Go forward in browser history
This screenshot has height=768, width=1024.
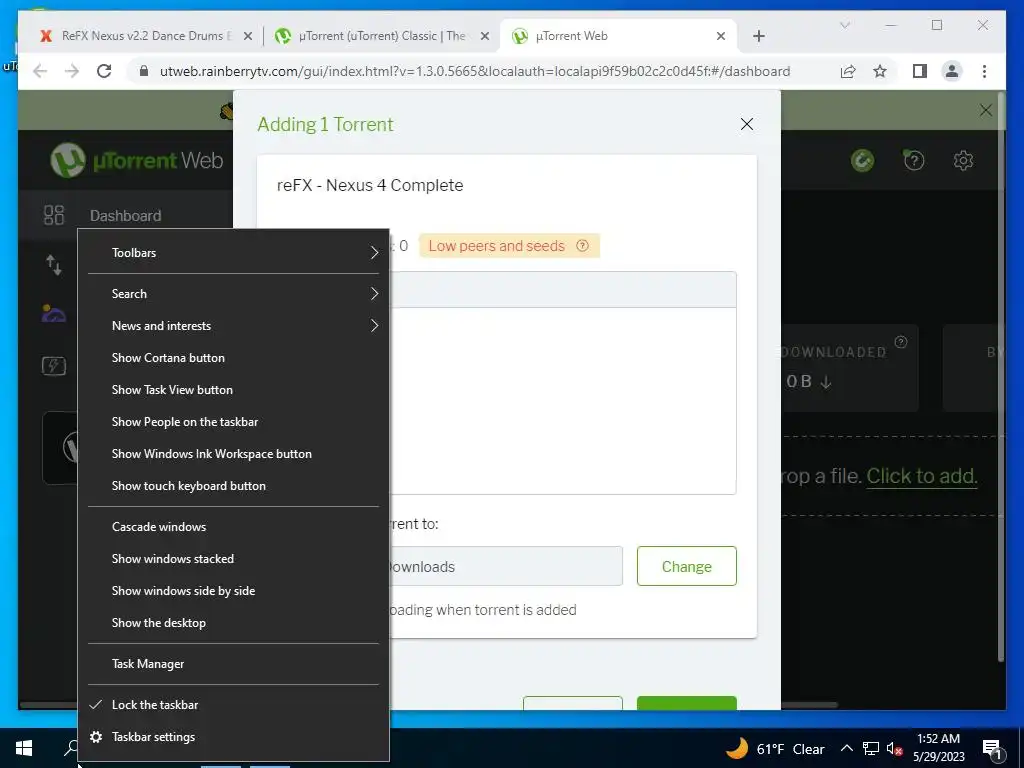[72, 71]
